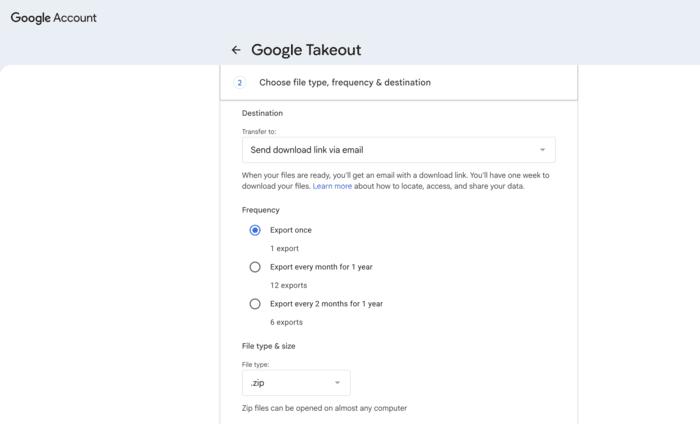
Task: Open the 'Send download link via email' dropdown
Action: (x=398, y=150)
